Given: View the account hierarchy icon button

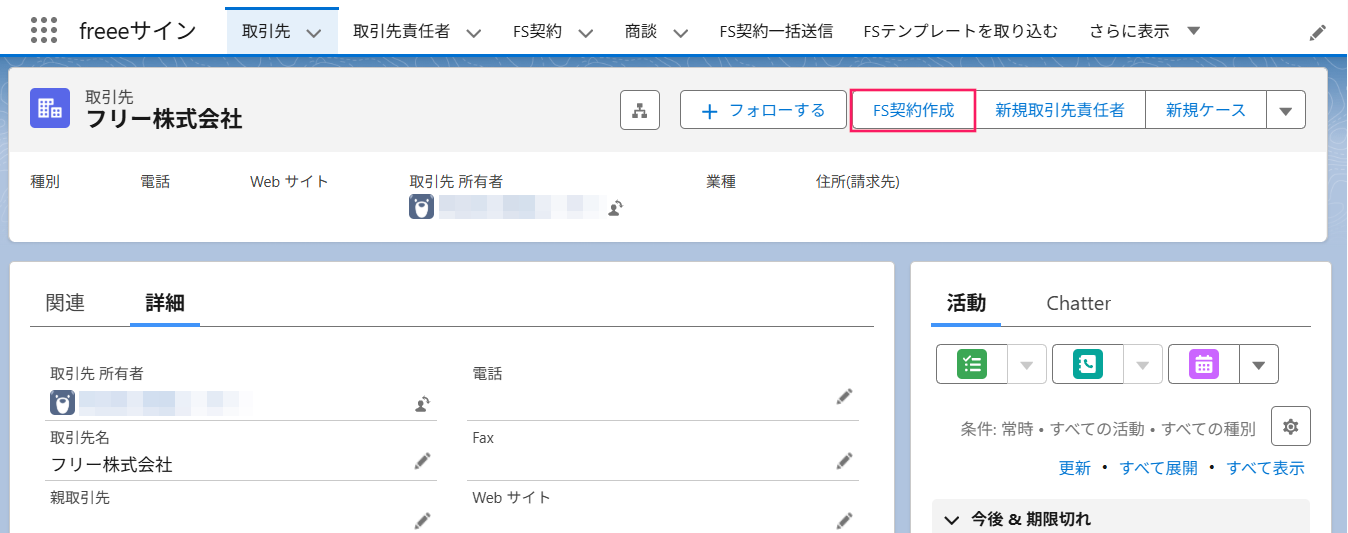Looking at the screenshot, I should 640,110.
